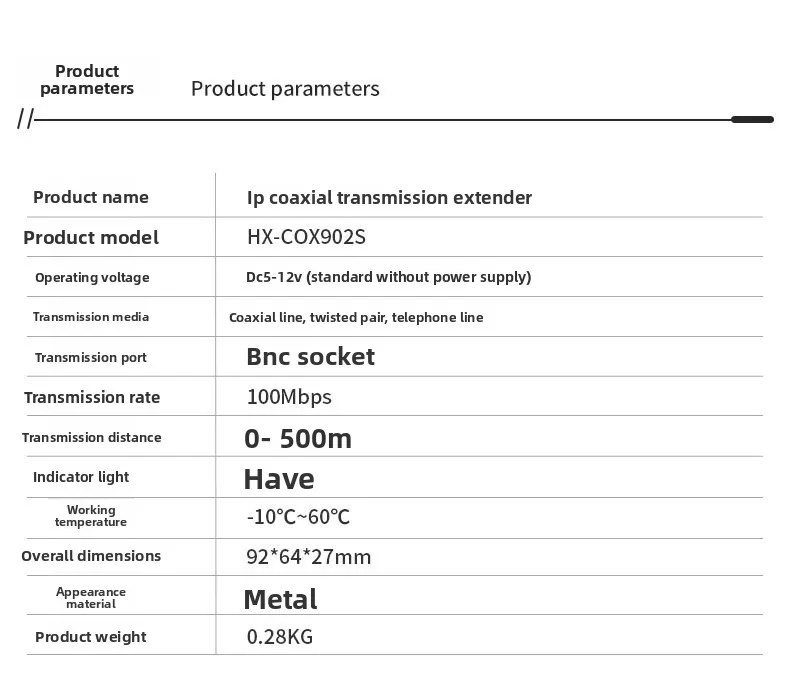Select the "Operating voltage" label
The image size is (790, 700).
92,277
